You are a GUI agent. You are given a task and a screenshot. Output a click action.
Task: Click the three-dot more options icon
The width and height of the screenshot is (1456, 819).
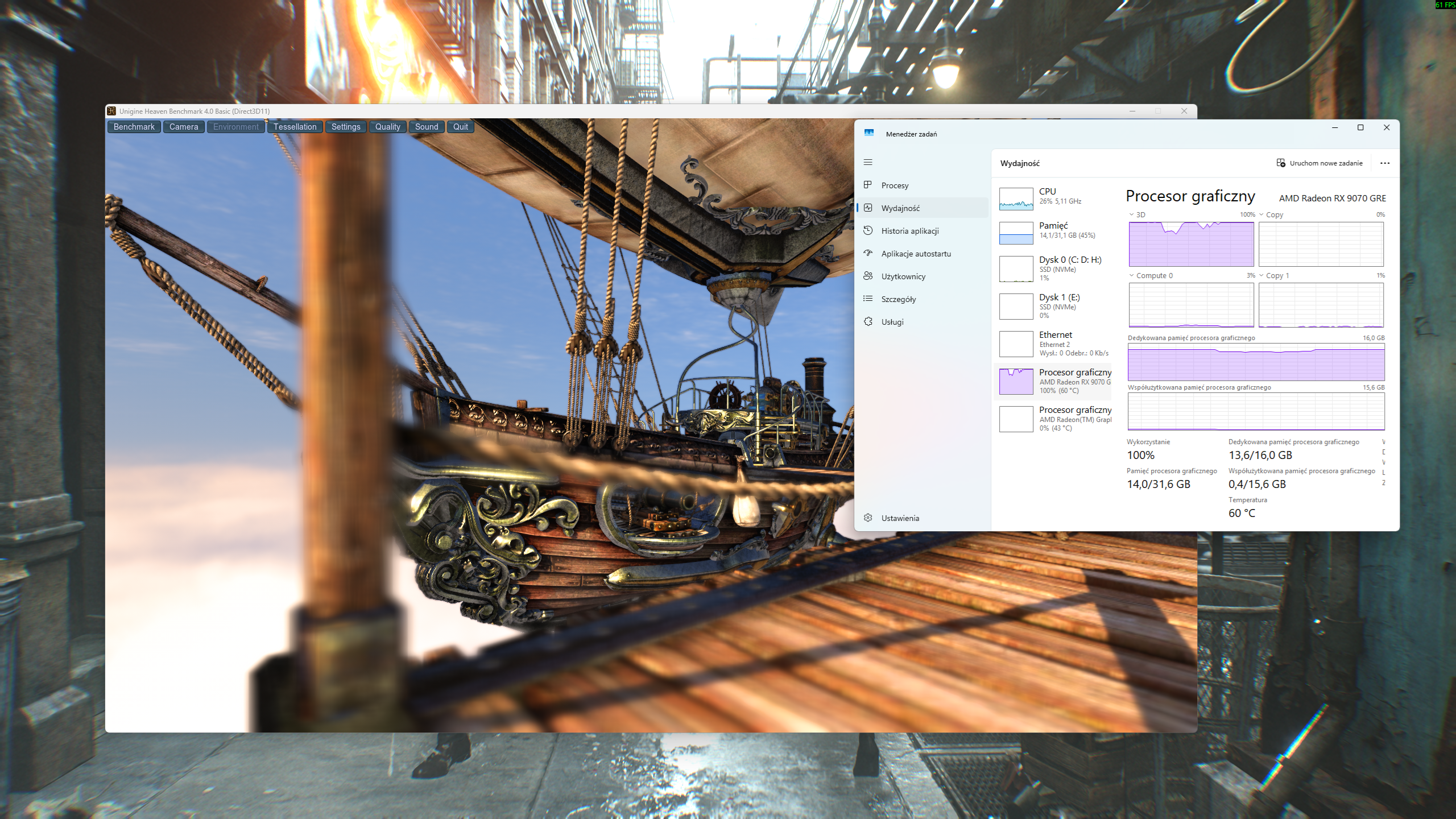[x=1385, y=163]
